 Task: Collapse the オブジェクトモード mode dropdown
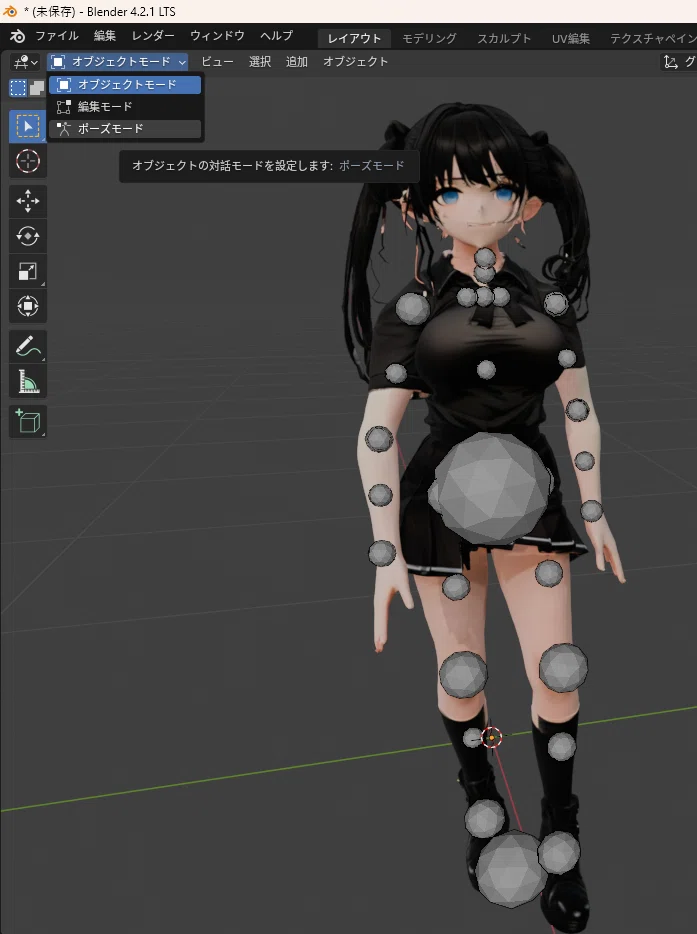(118, 61)
